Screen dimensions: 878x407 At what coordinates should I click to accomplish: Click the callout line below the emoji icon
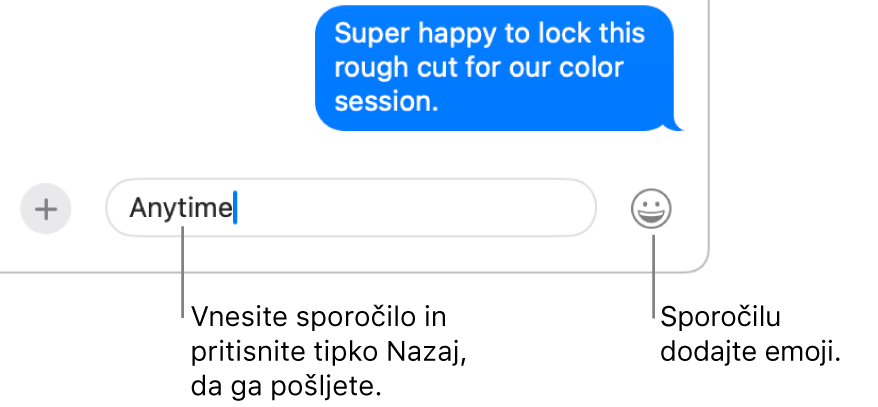pos(653,277)
